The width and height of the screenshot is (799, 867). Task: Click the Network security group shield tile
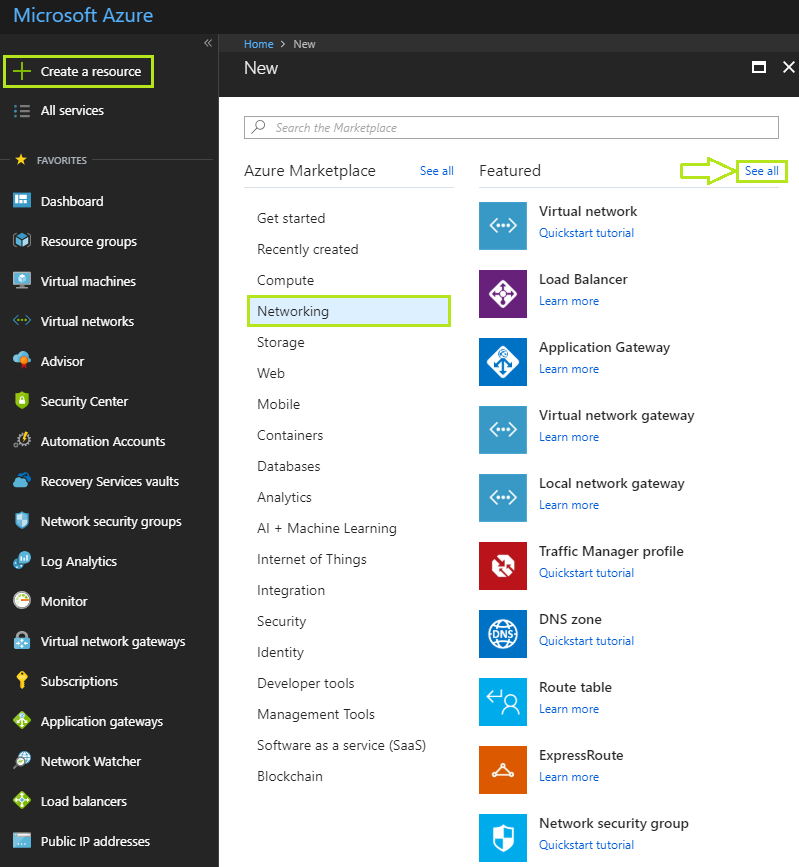pyautogui.click(x=503, y=838)
